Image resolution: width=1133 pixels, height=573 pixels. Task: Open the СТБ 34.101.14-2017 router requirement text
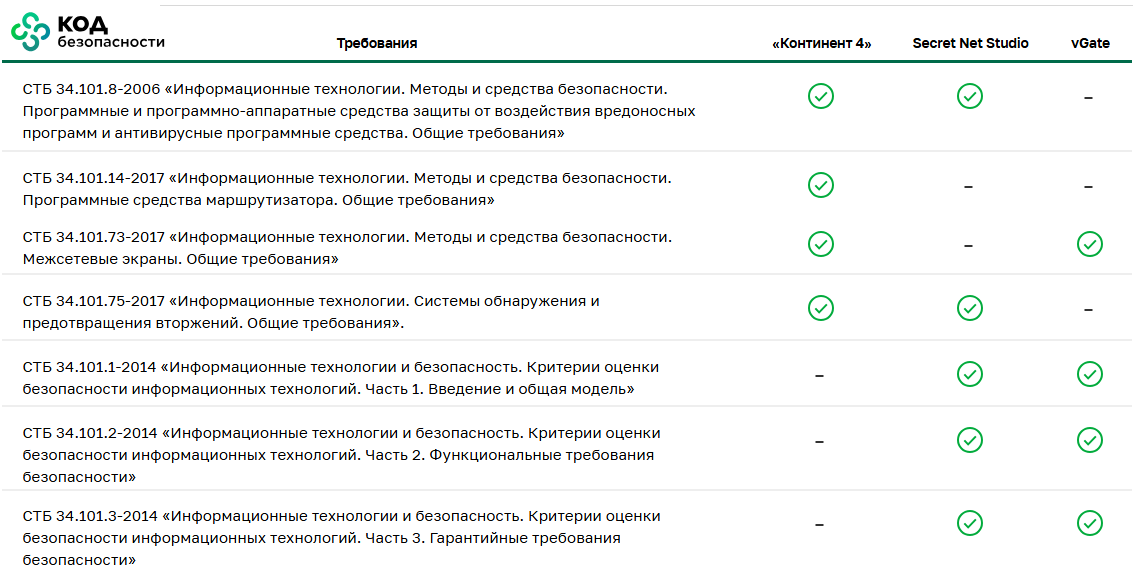point(346,189)
